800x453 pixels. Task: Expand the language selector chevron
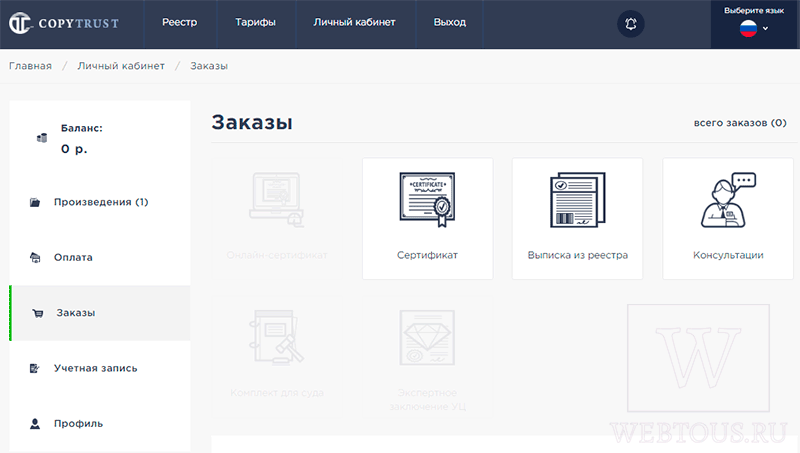pos(765,29)
